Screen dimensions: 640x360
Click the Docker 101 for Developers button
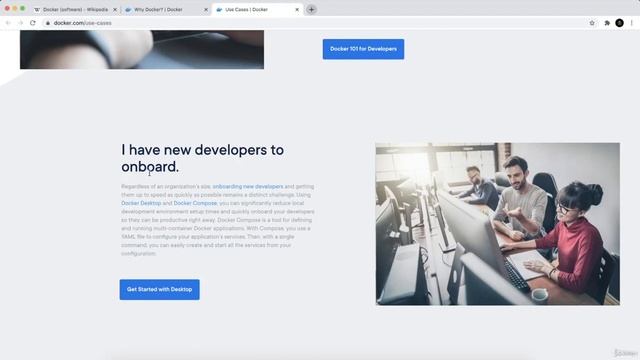tap(363, 49)
